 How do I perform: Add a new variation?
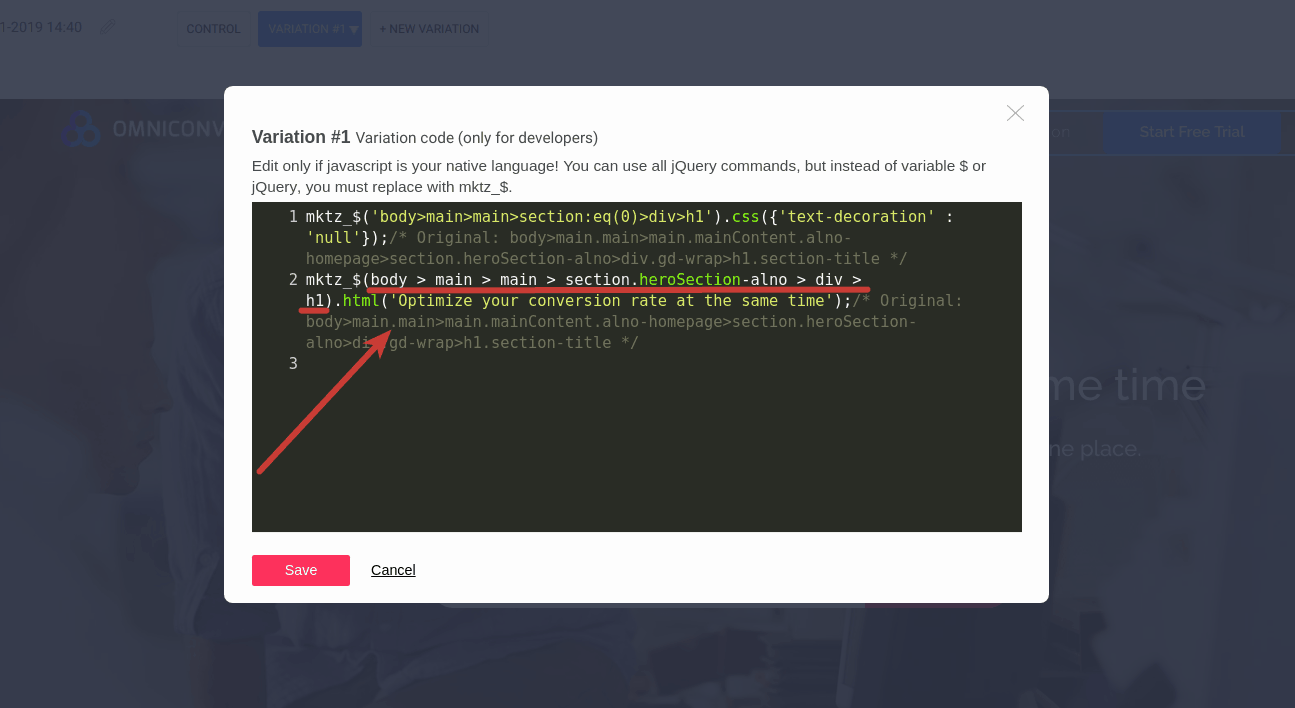pos(429,29)
